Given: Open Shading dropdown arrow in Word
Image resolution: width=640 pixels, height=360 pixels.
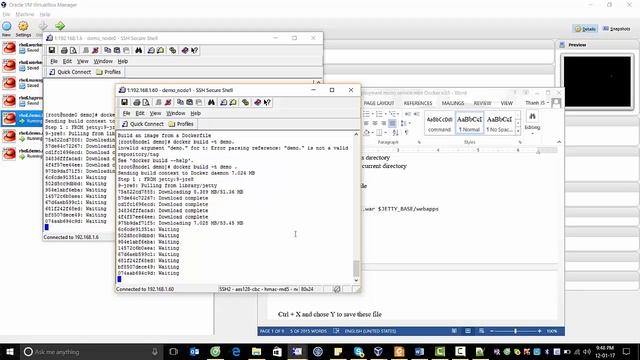Looking at the screenshot, I should 373,133.
